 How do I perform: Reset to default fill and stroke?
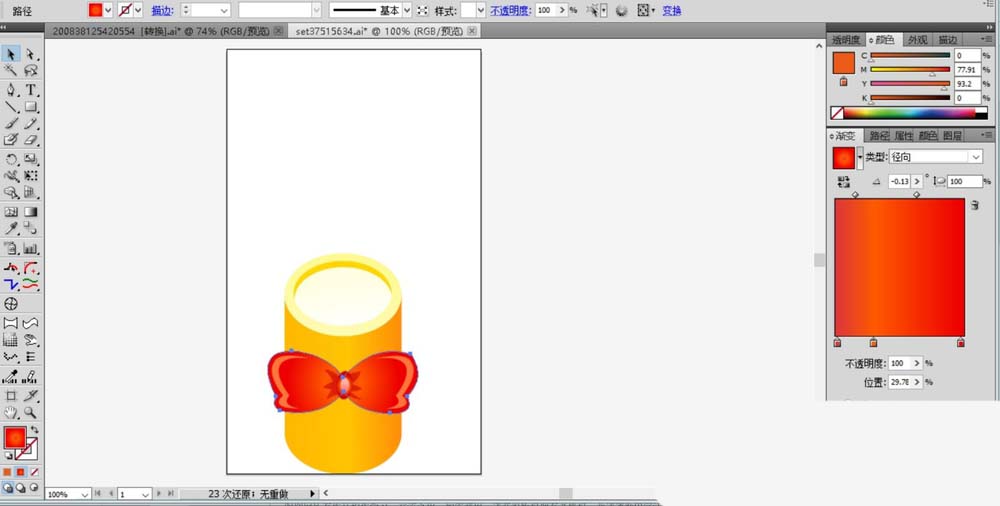coord(8,456)
